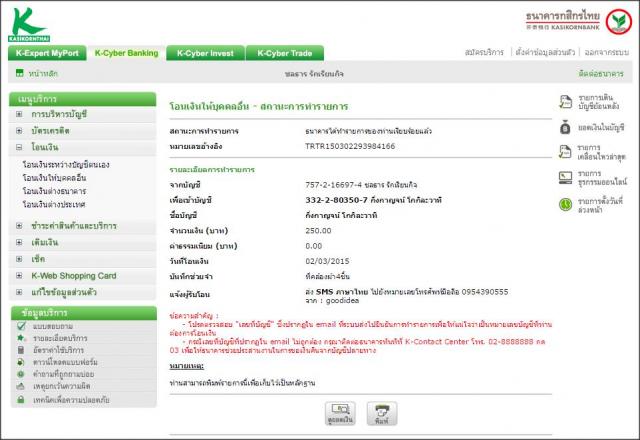Expand the การบริหารบัญชี menu section
Screen dimensions: 640x440
pos(19,115)
